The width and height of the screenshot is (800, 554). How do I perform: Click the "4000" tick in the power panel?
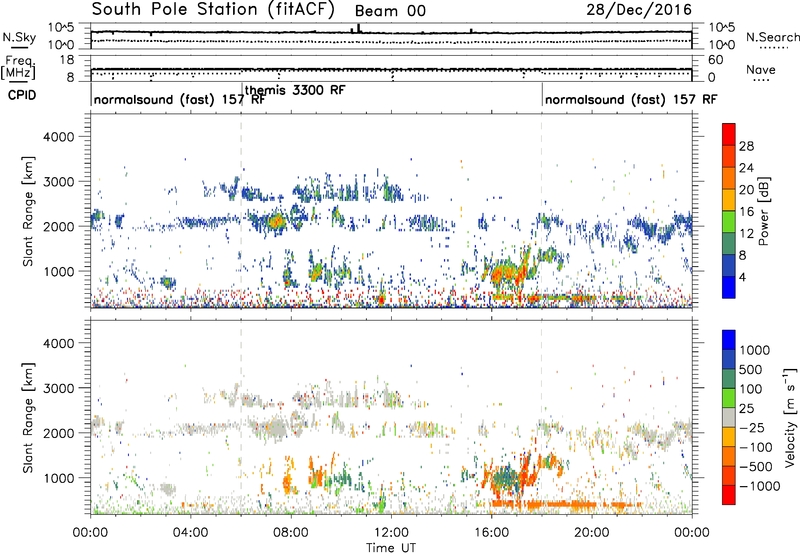pyautogui.click(x=59, y=137)
